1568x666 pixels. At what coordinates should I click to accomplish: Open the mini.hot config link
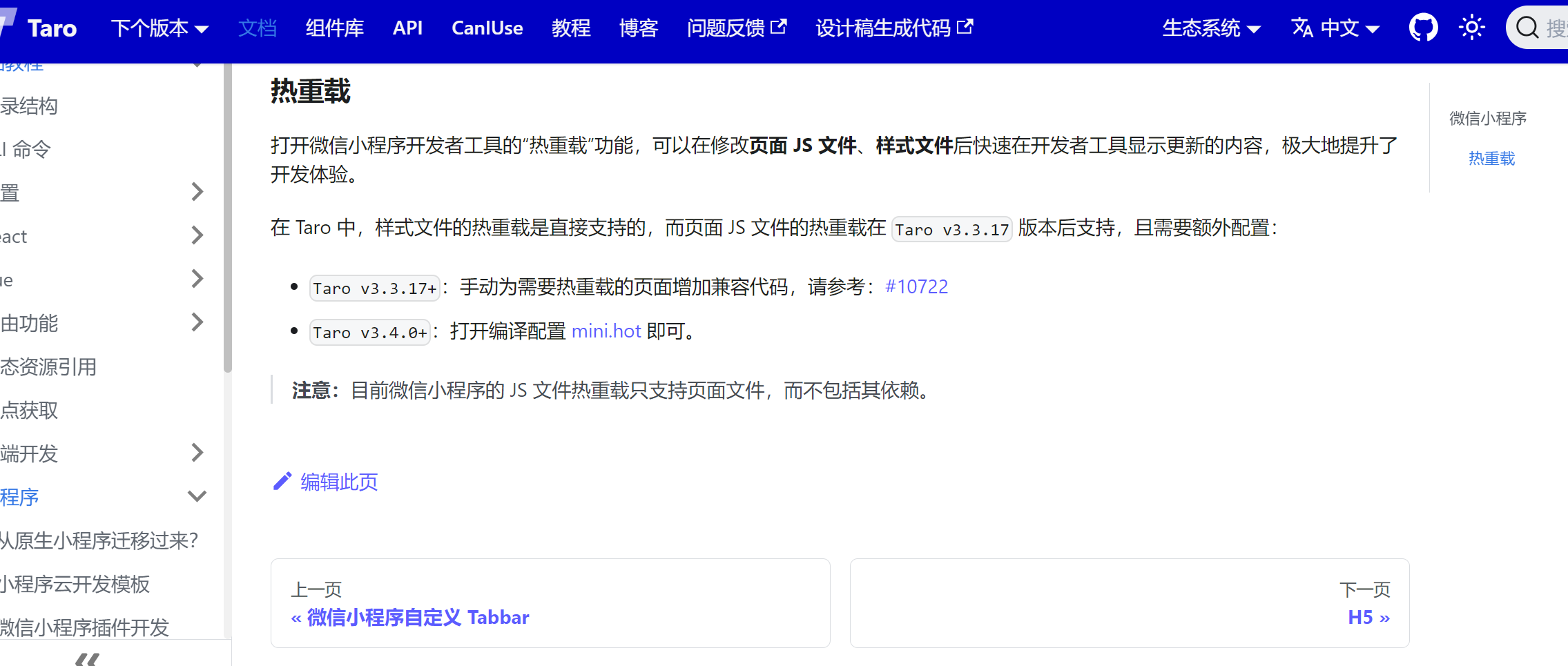(x=606, y=331)
